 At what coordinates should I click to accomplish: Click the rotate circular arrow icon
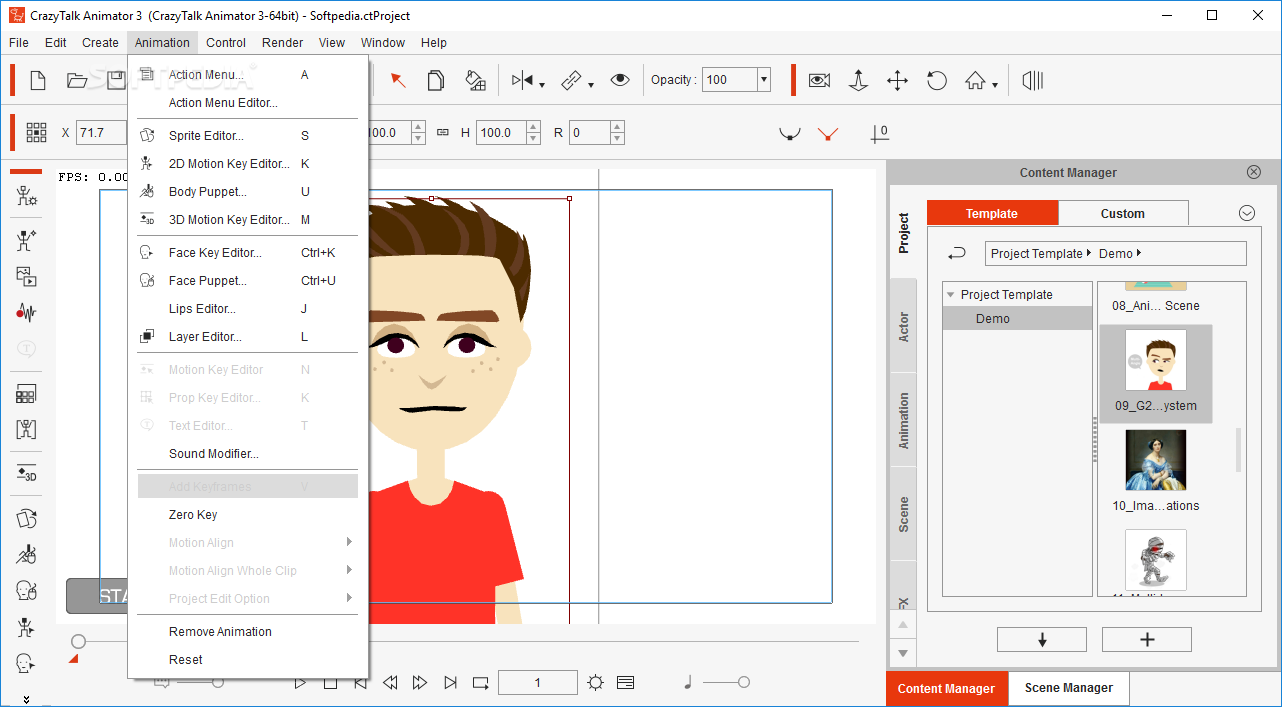pos(937,81)
